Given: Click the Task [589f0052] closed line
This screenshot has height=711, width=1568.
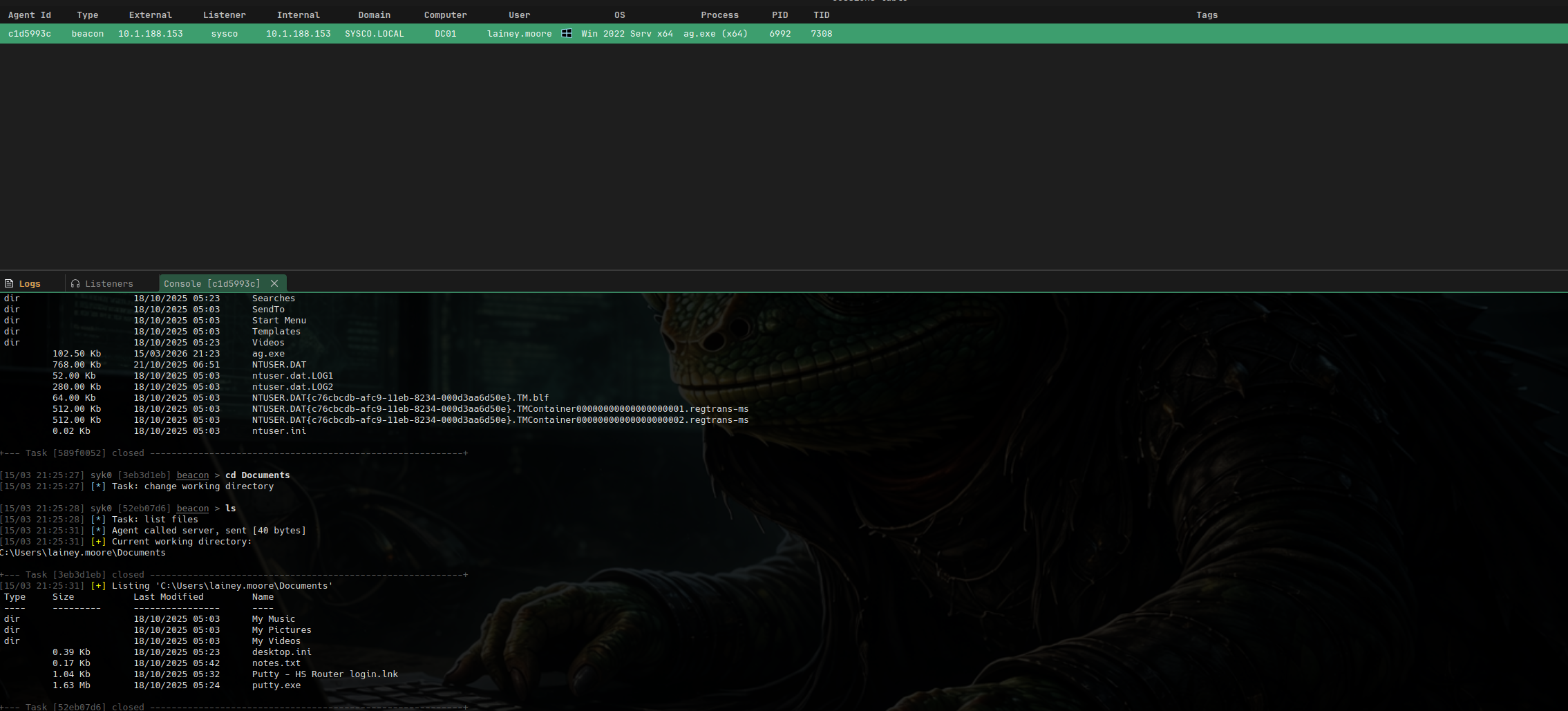Looking at the screenshot, I should [x=234, y=453].
